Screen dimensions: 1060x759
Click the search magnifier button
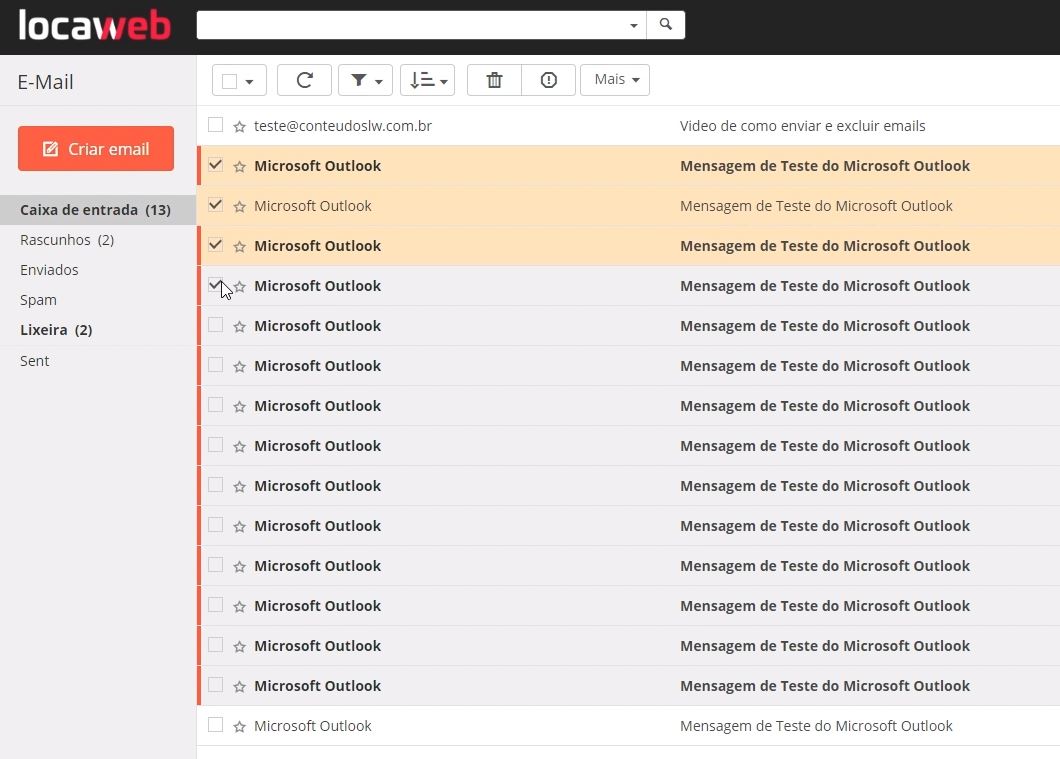(x=666, y=25)
